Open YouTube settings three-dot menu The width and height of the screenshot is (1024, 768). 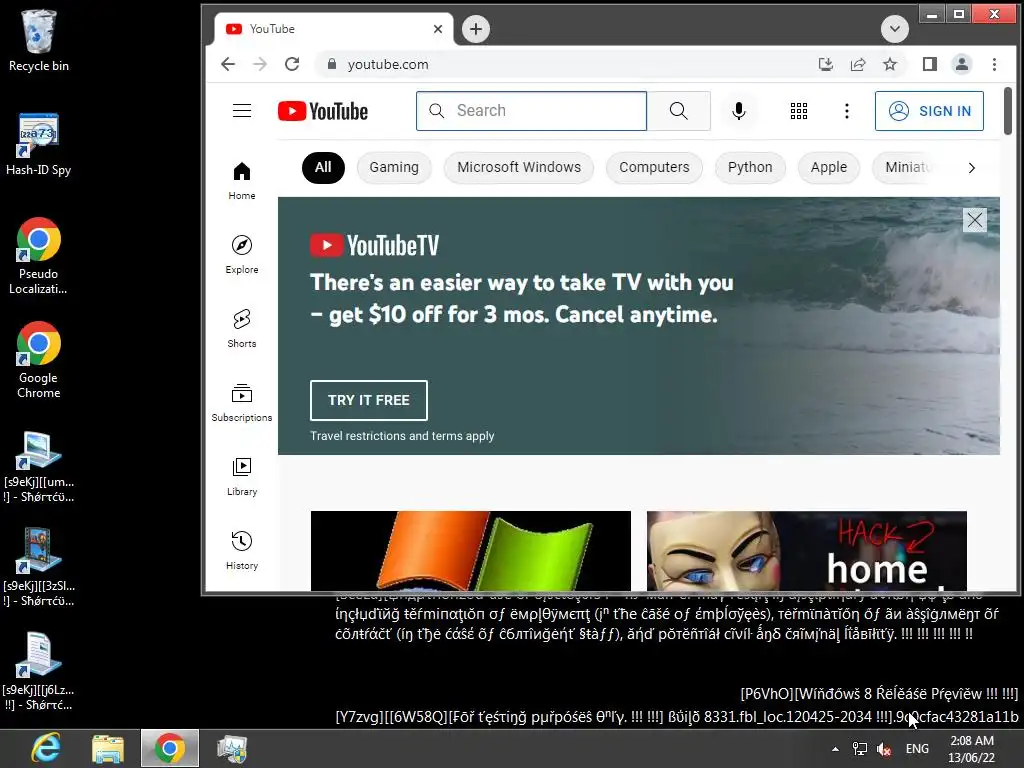(x=847, y=111)
